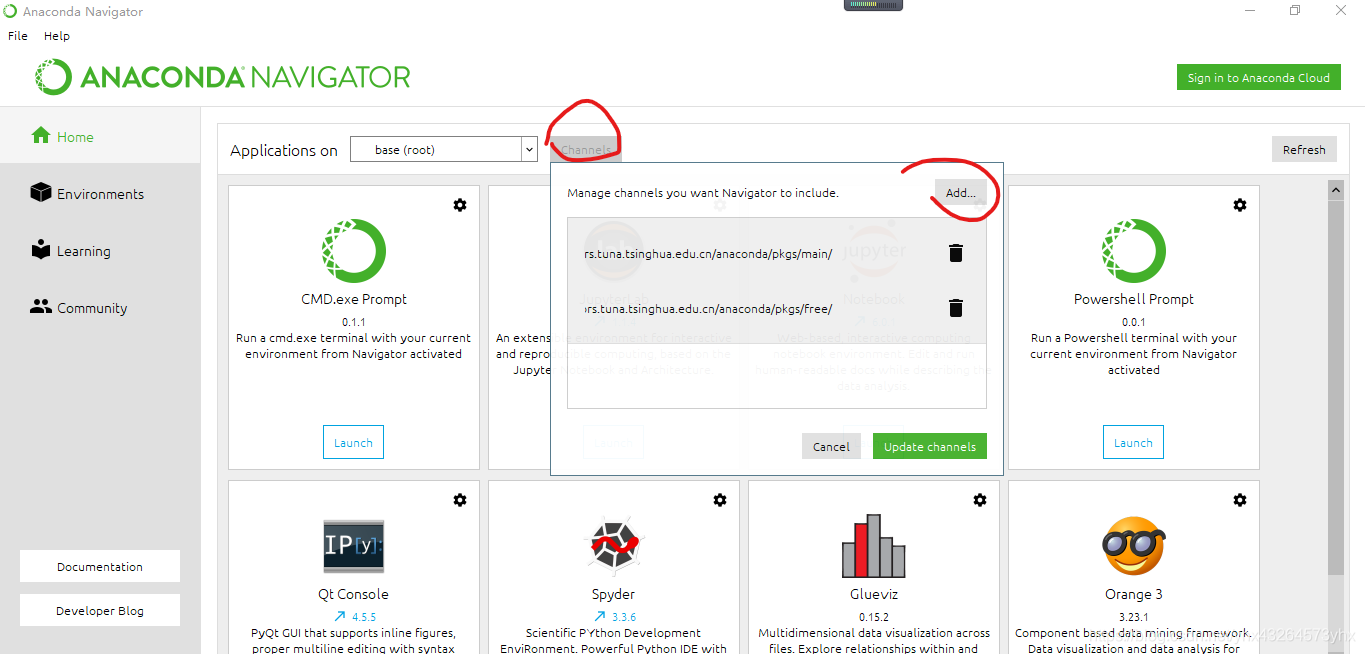1365x654 pixels.
Task: Click the Glueviz application title
Action: point(873,594)
